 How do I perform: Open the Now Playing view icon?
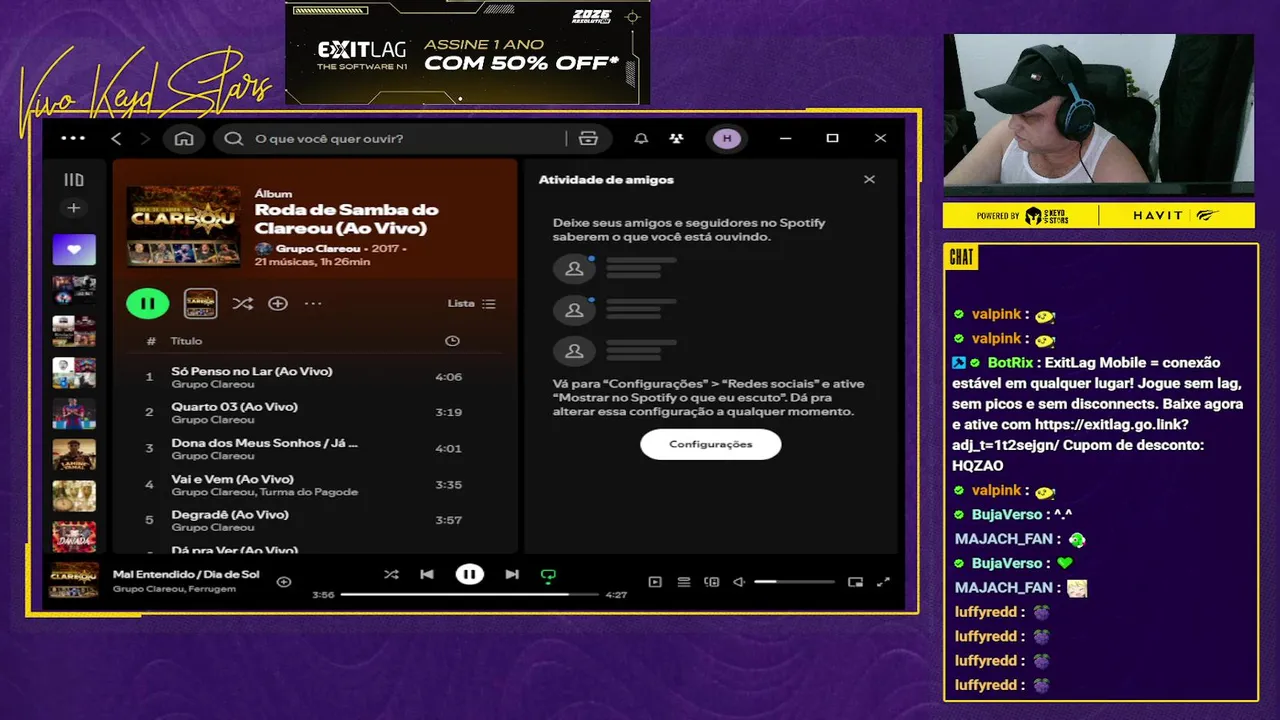pos(655,582)
